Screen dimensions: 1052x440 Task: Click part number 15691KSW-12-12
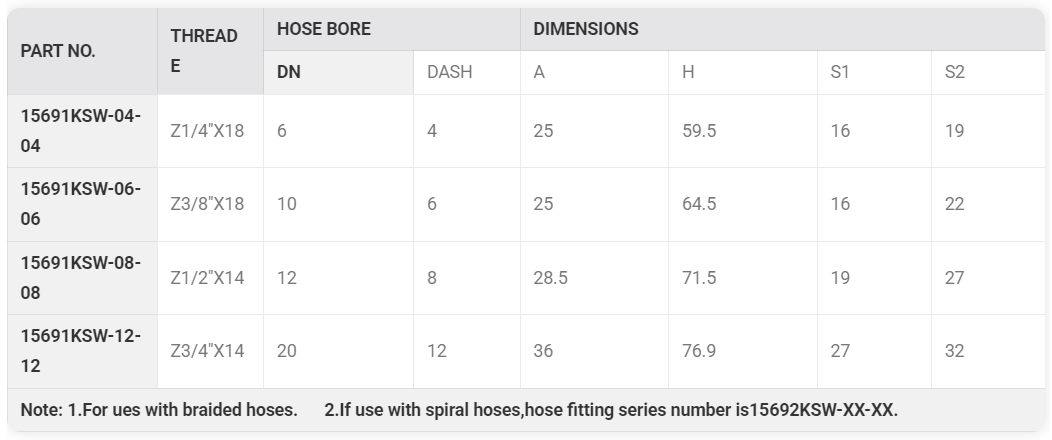pos(81,351)
